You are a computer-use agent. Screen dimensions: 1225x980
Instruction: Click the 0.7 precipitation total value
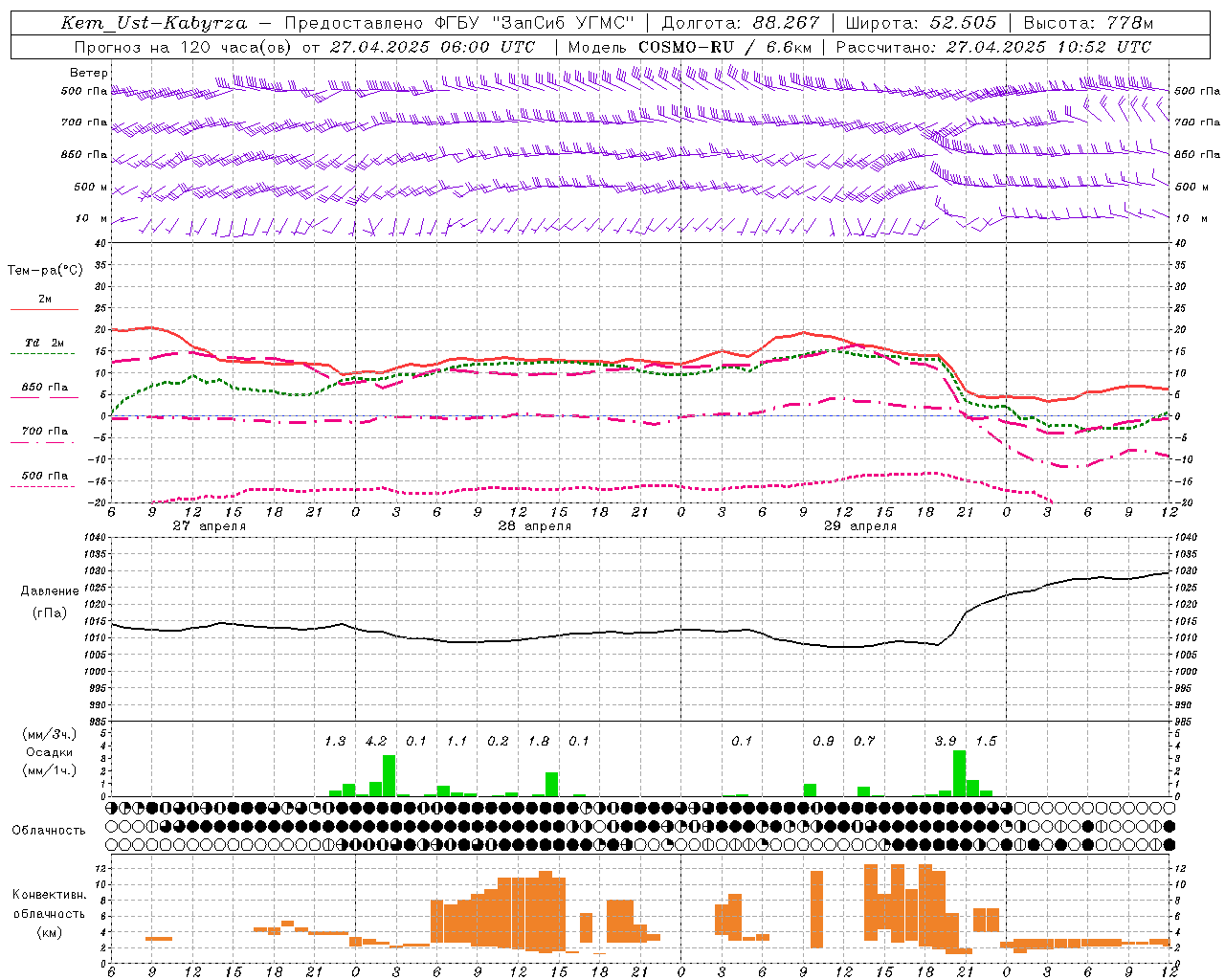(864, 741)
